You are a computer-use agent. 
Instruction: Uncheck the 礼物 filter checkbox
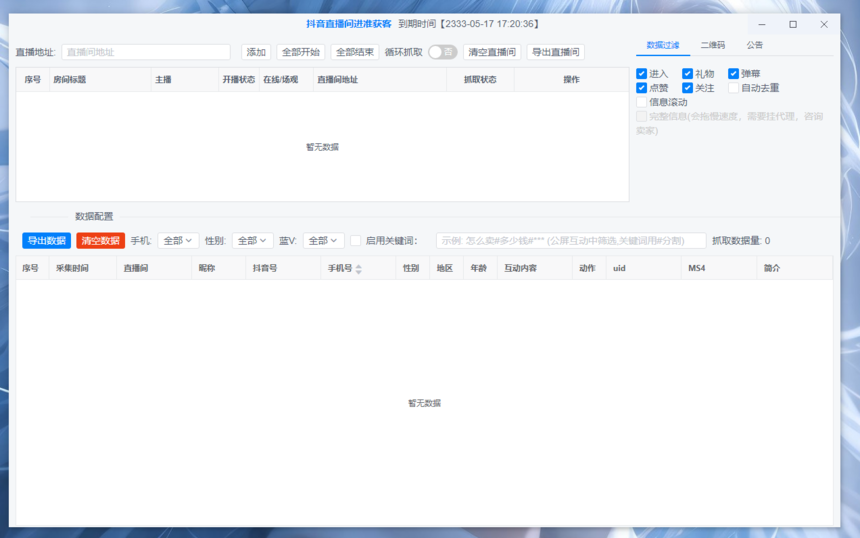click(687, 73)
